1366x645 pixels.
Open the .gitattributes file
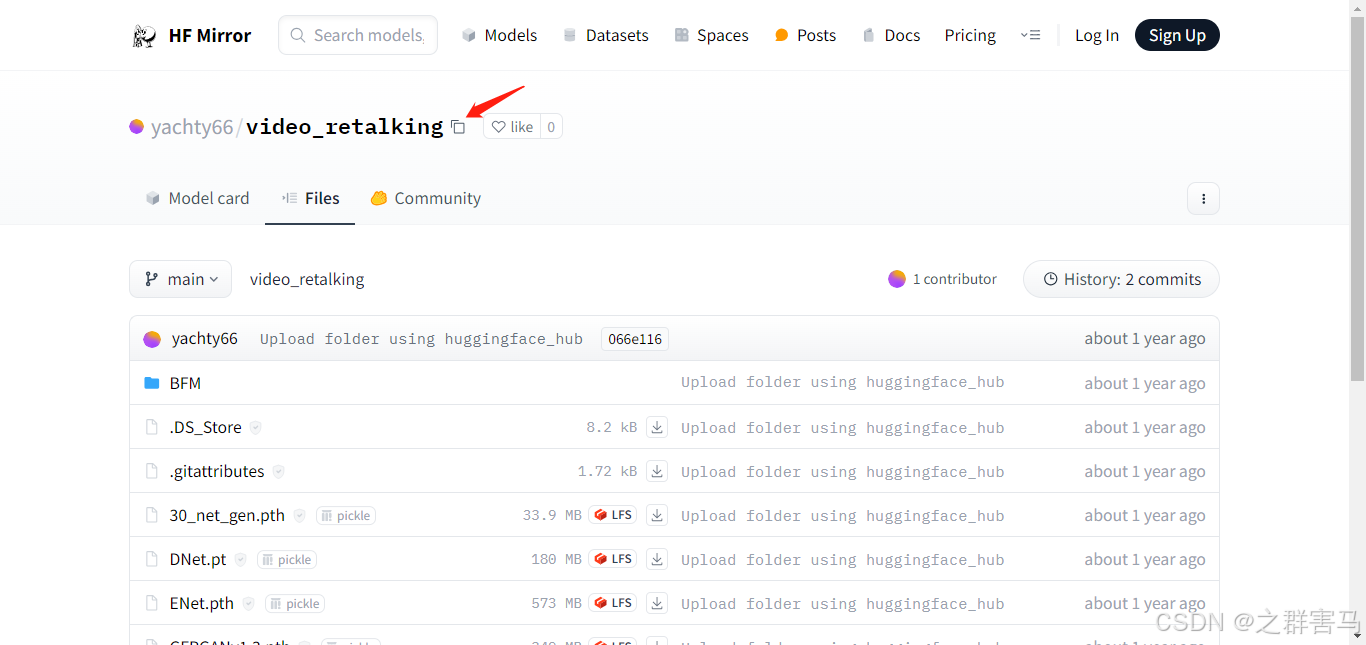217,471
